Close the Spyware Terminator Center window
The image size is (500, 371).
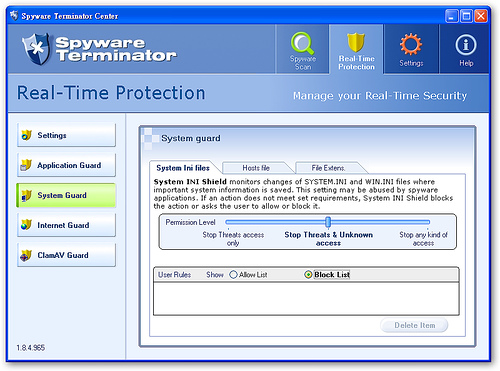click(x=481, y=16)
